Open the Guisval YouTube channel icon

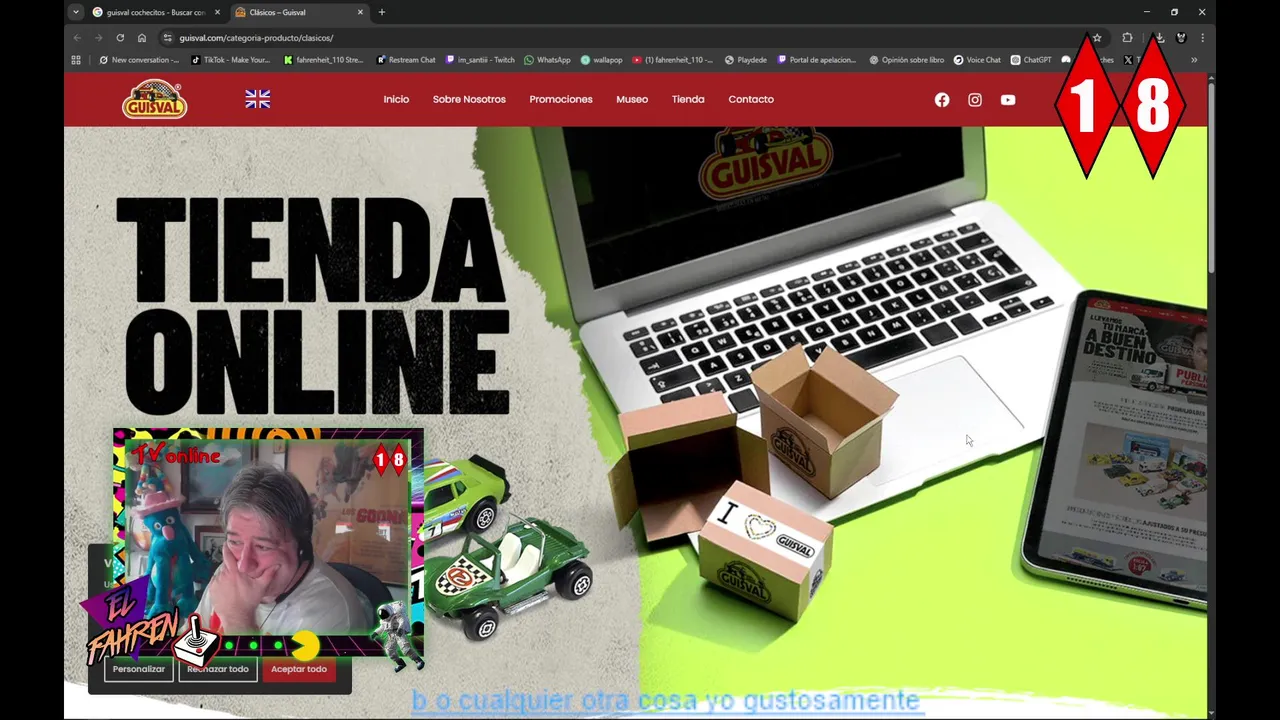point(1008,100)
